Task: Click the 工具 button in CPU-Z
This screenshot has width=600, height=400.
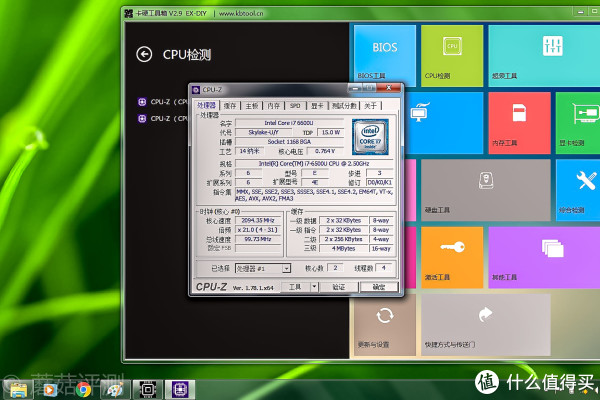Action: [x=295, y=287]
